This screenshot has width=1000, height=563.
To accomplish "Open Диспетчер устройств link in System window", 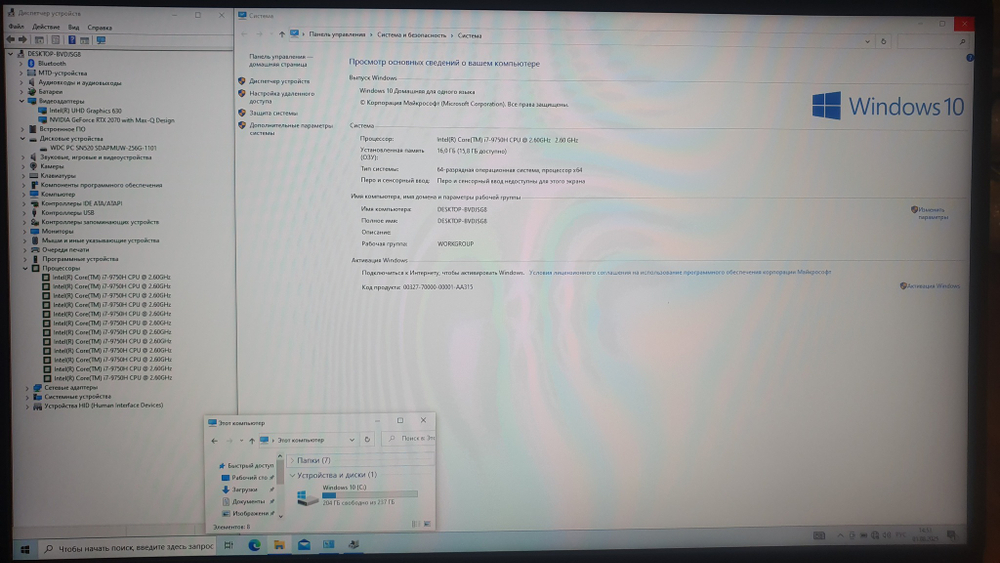I will [279, 81].
